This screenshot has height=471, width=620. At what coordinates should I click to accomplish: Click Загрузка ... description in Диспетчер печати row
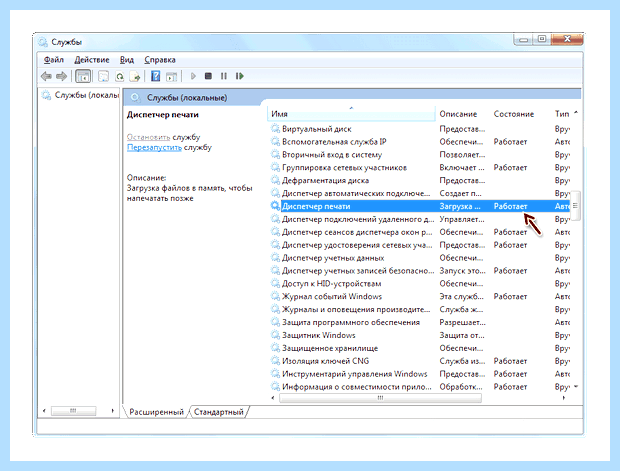pyautogui.click(x=460, y=206)
